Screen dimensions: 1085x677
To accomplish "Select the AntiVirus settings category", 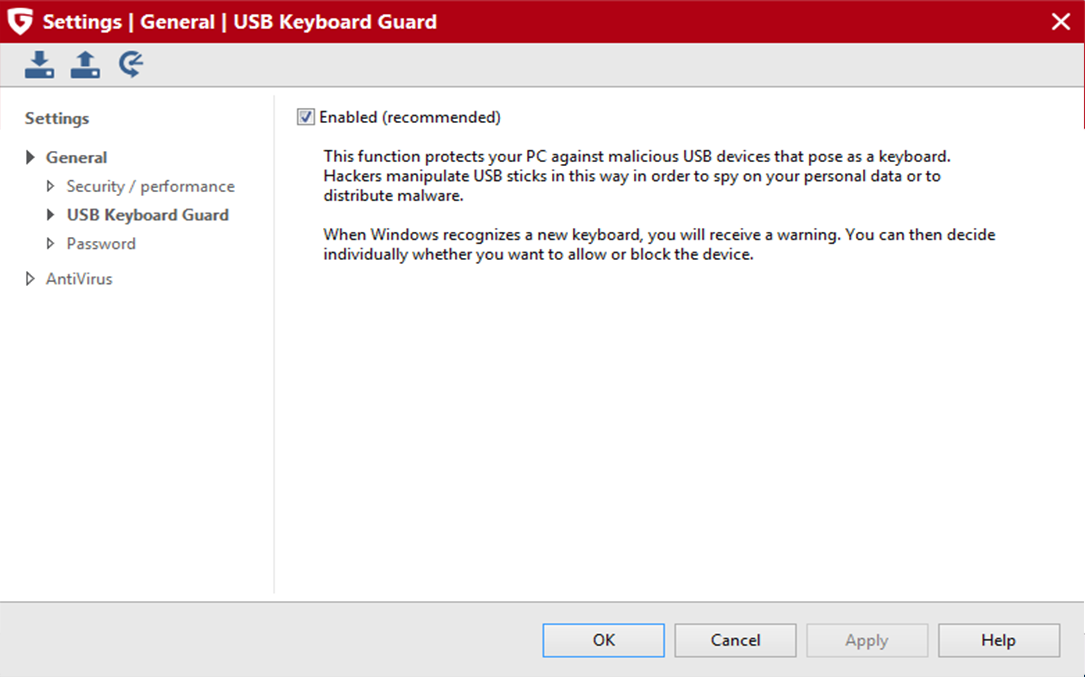I will pos(79,279).
